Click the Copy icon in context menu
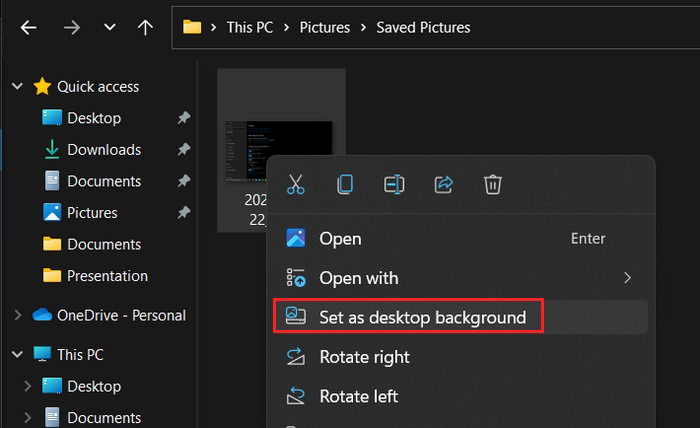The height and width of the screenshot is (428, 700). coord(345,184)
